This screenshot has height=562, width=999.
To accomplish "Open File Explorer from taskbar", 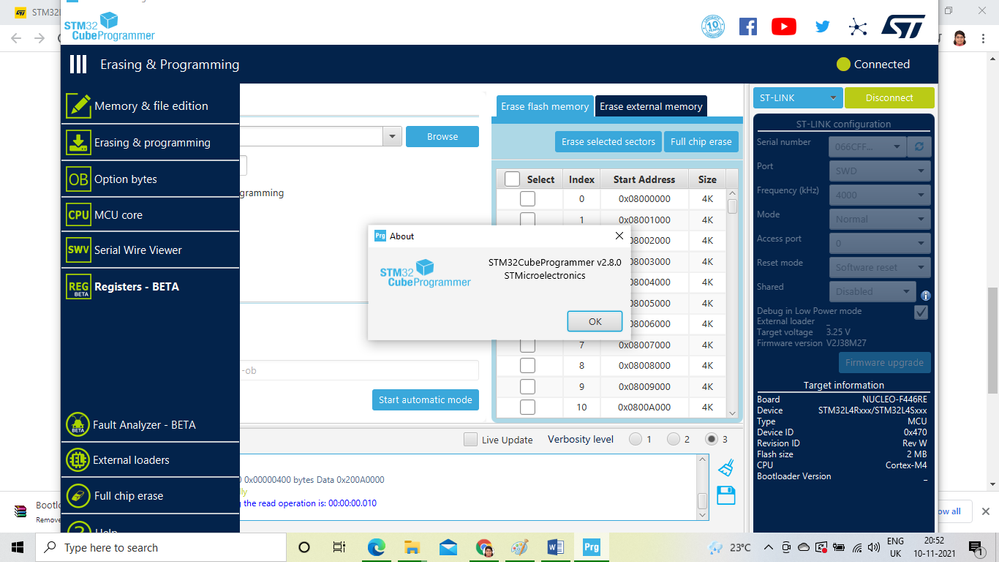I will tap(412, 547).
